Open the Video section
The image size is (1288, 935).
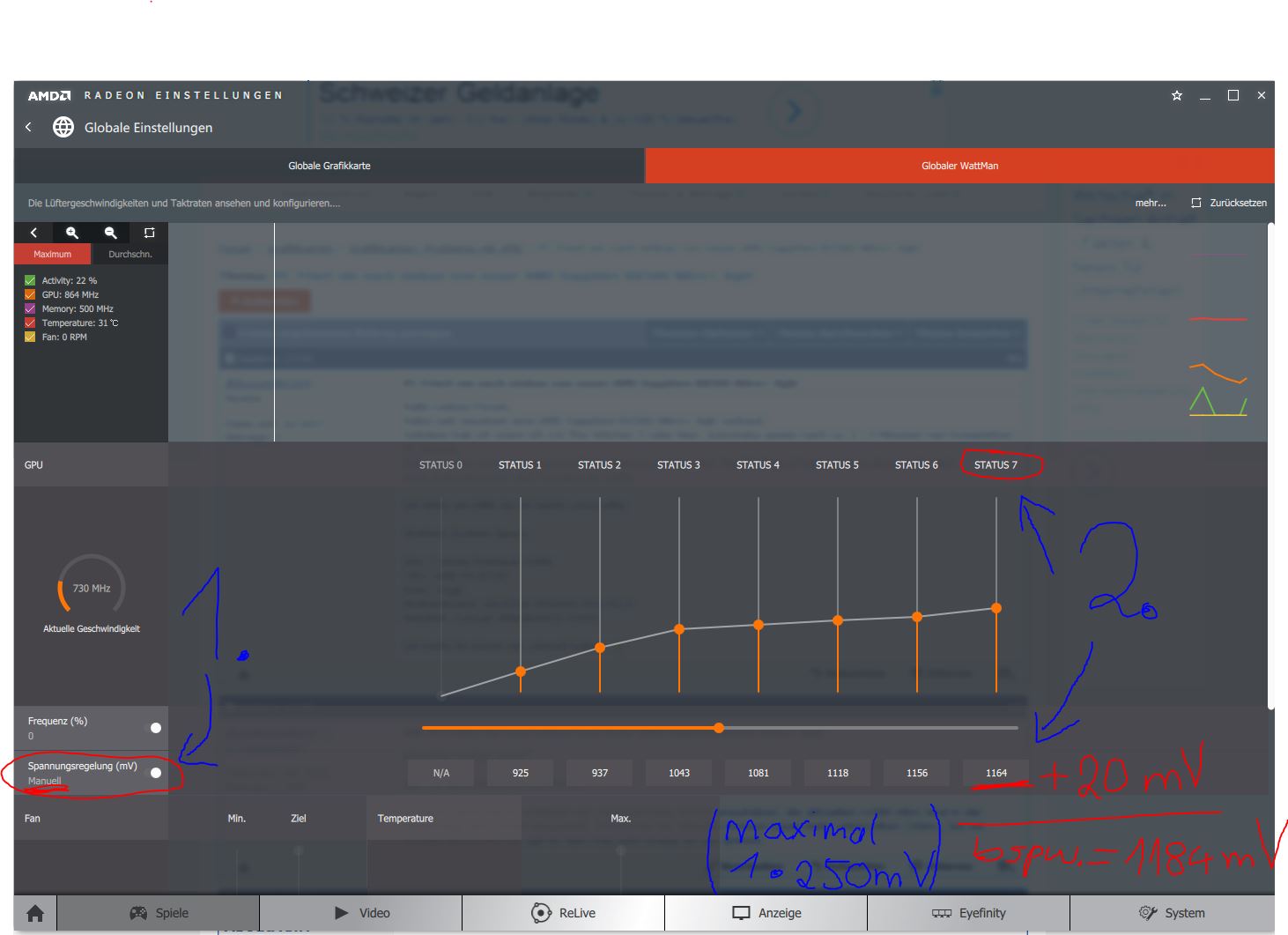tap(361, 913)
